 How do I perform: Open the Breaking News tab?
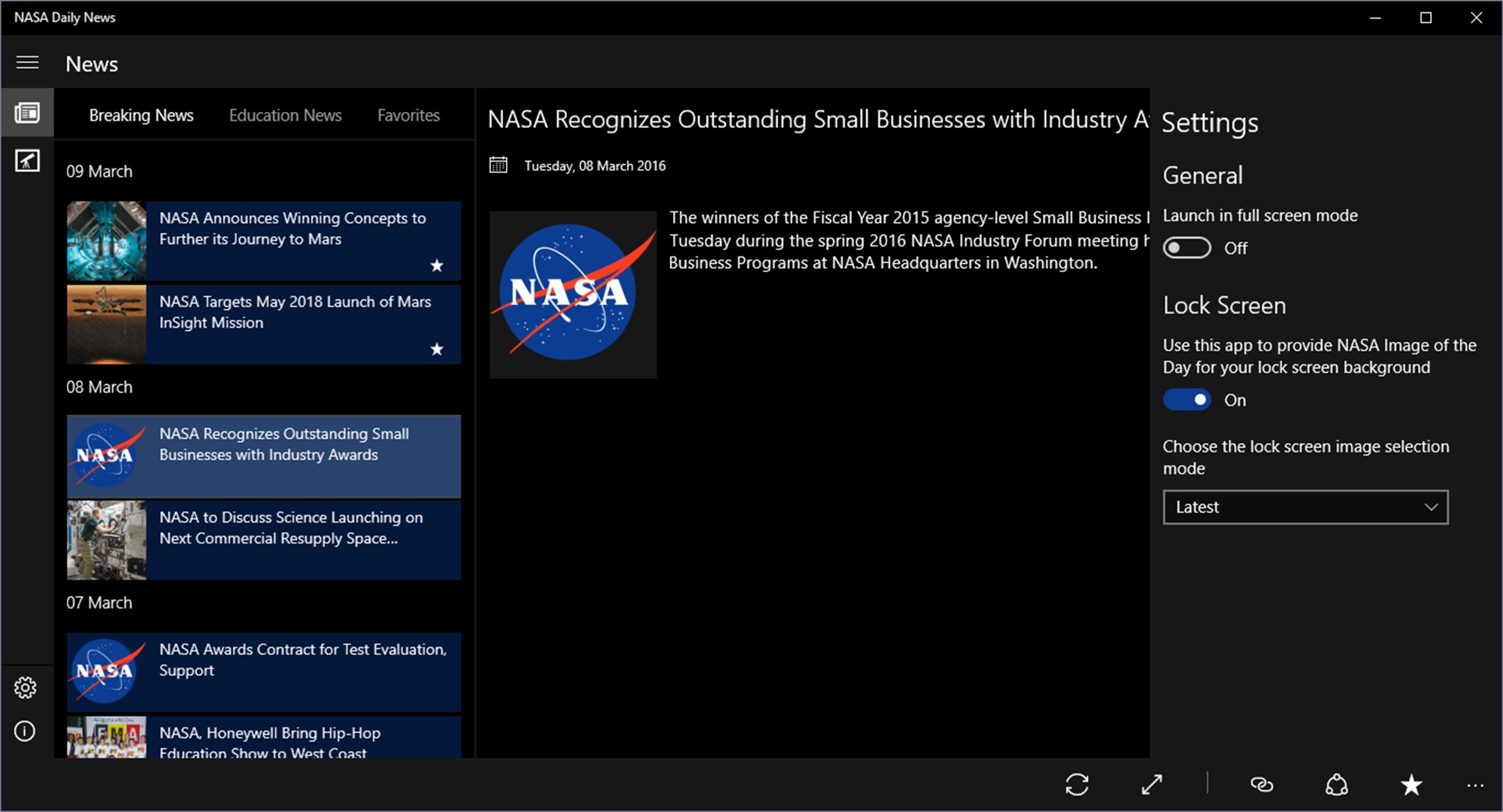click(141, 115)
